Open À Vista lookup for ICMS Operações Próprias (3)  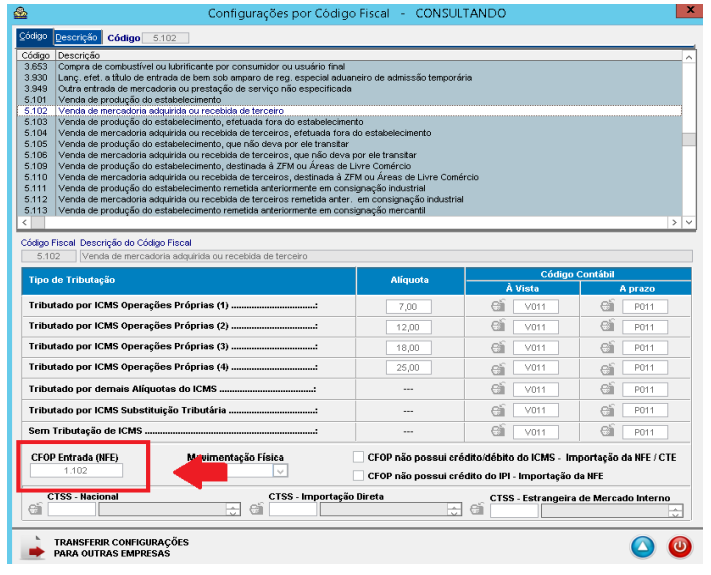pos(498,347)
